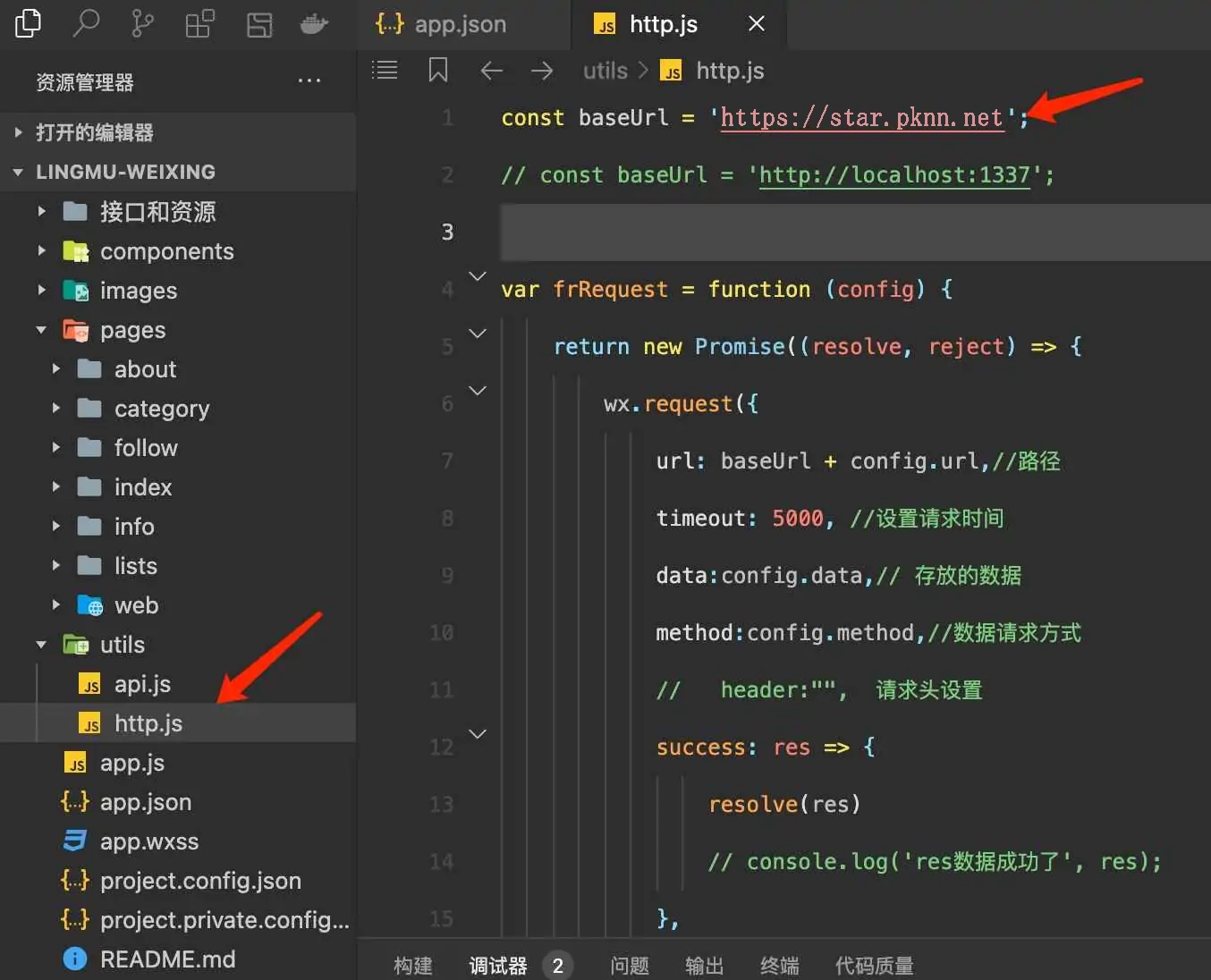Click the utils breadcrumb segment

click(605, 71)
